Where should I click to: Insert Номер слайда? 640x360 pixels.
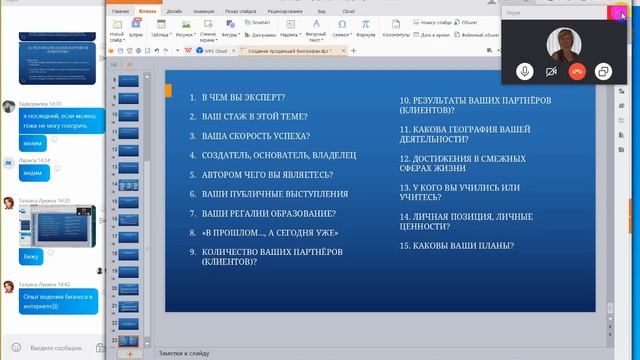click(x=432, y=22)
